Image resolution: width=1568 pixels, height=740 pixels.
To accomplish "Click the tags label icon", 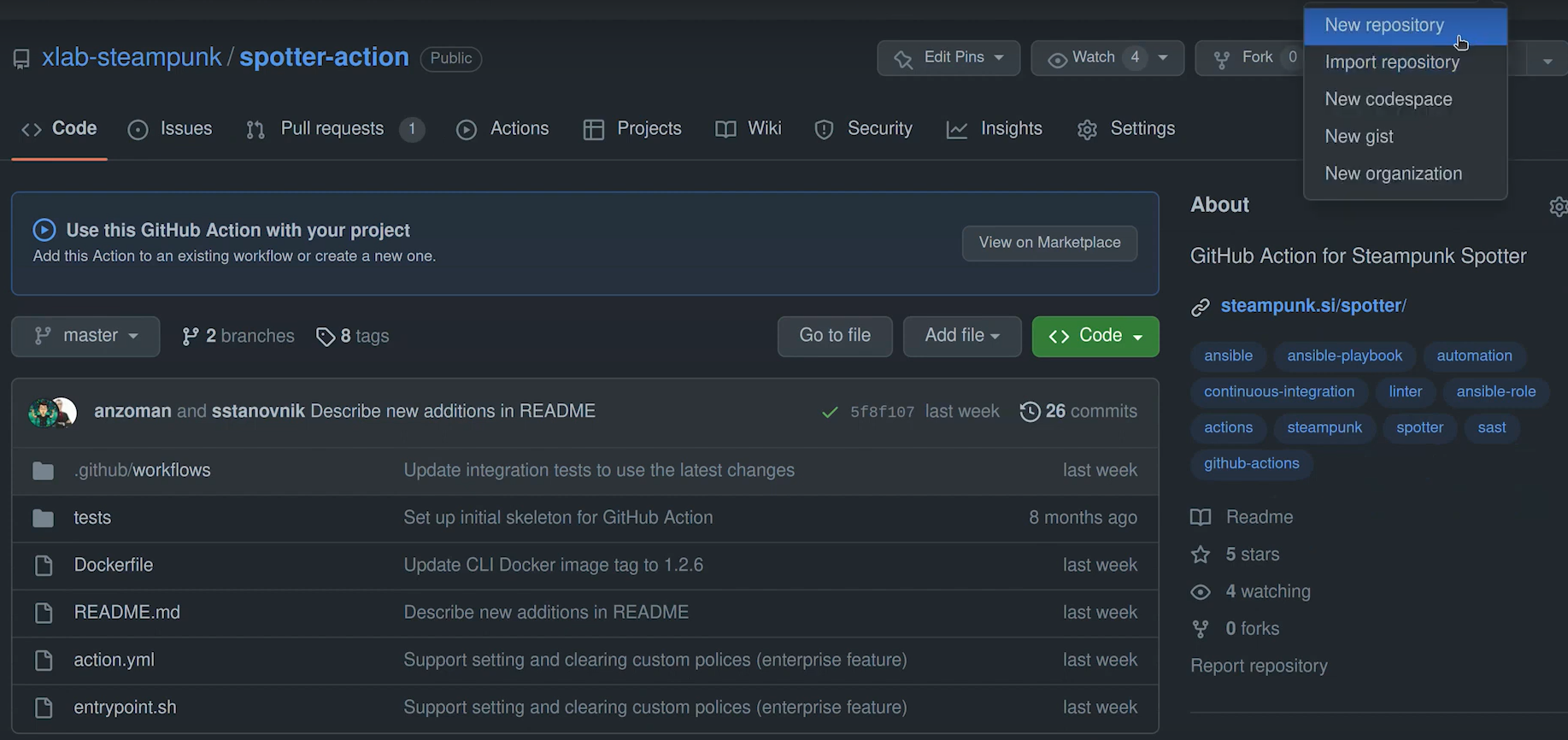I will pyautogui.click(x=325, y=337).
